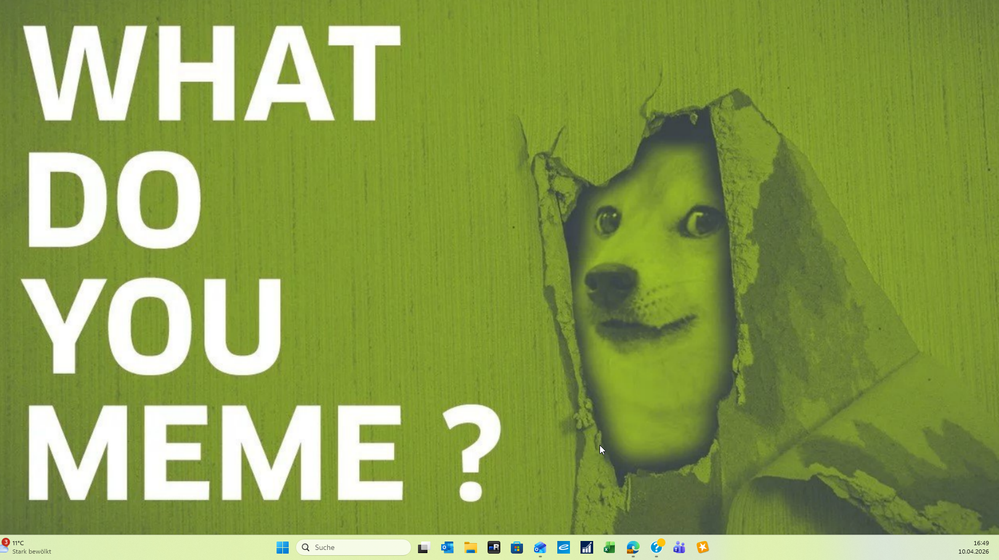999x560 pixels.
Task: Open the bar chart app icon
Action: (586, 547)
